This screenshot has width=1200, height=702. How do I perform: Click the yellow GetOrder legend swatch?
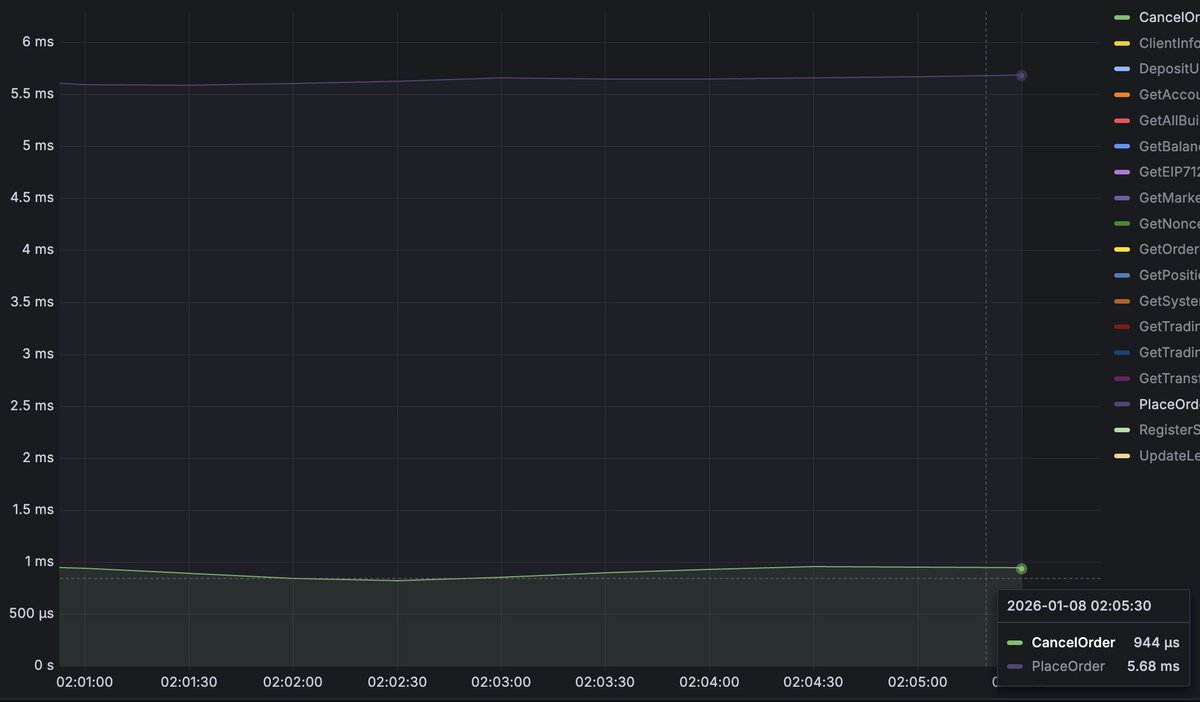click(x=1122, y=249)
